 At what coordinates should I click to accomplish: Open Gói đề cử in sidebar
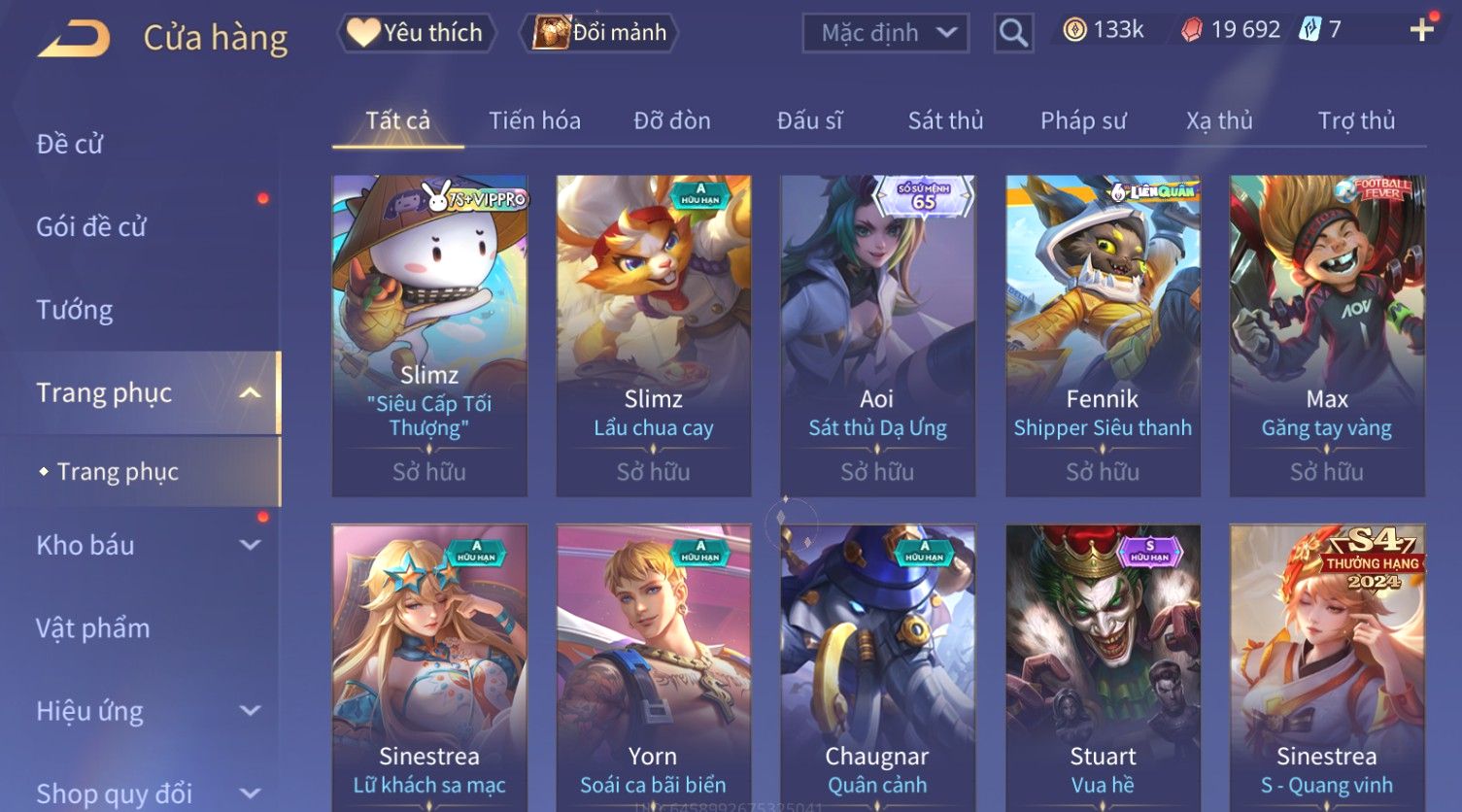91,227
